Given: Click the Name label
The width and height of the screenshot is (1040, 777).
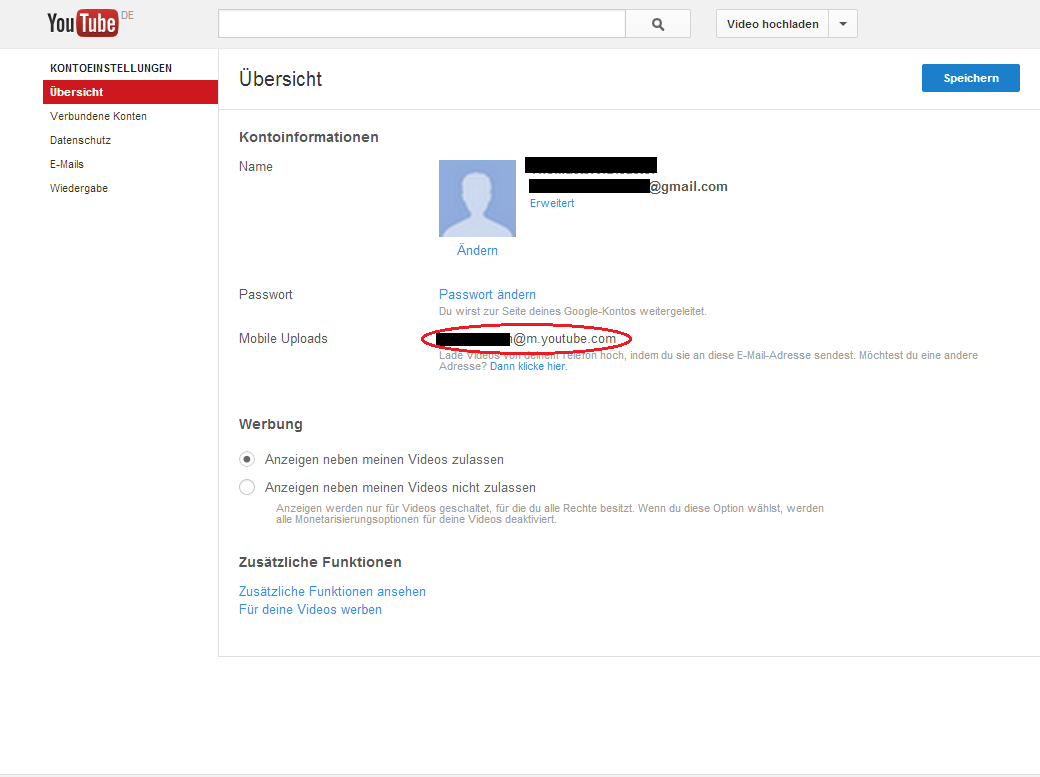Looking at the screenshot, I should point(255,167).
